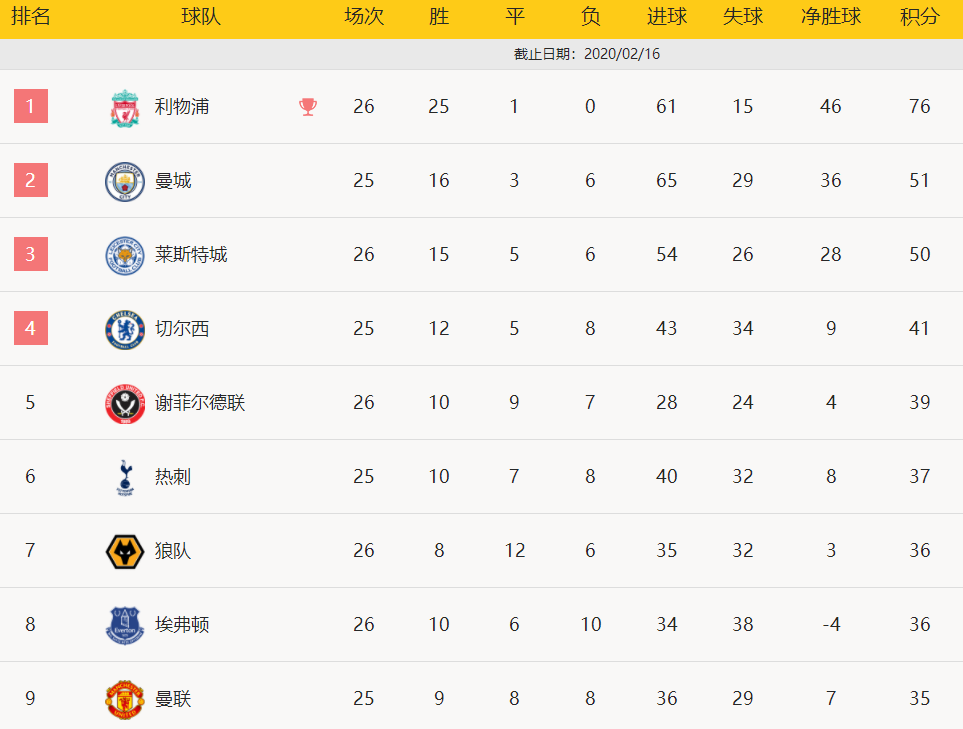
Task: Click the Leicester City fox crest
Action: [125, 255]
